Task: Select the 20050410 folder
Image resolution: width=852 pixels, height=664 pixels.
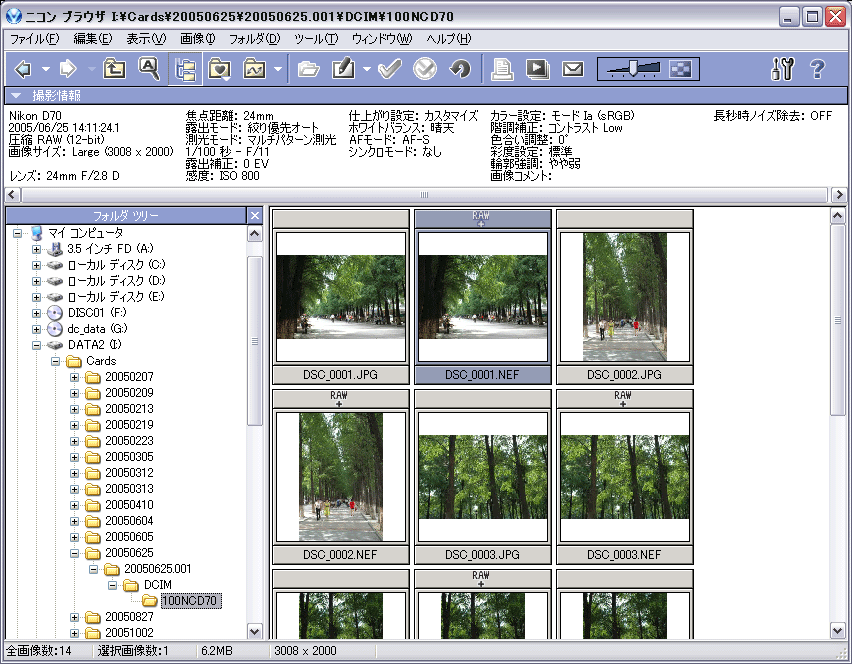Action: [129, 505]
